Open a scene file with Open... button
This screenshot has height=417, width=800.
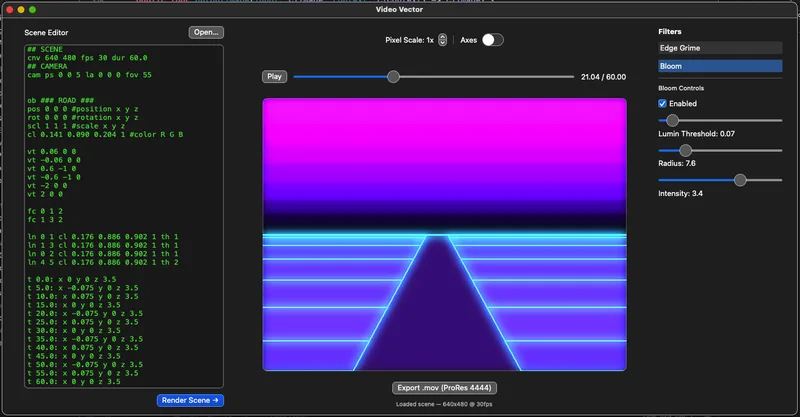[x=206, y=32]
